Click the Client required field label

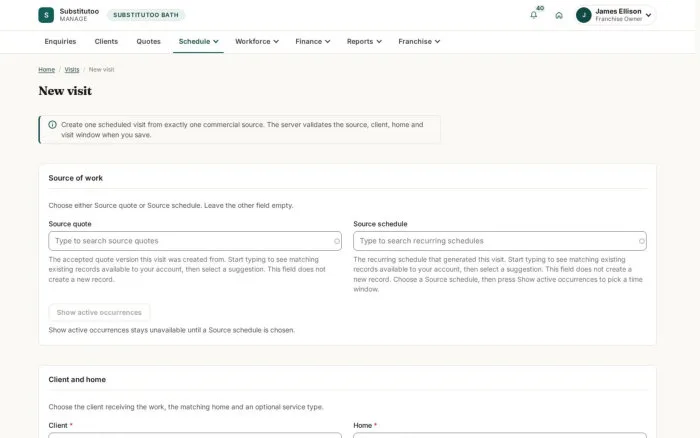[60, 425]
